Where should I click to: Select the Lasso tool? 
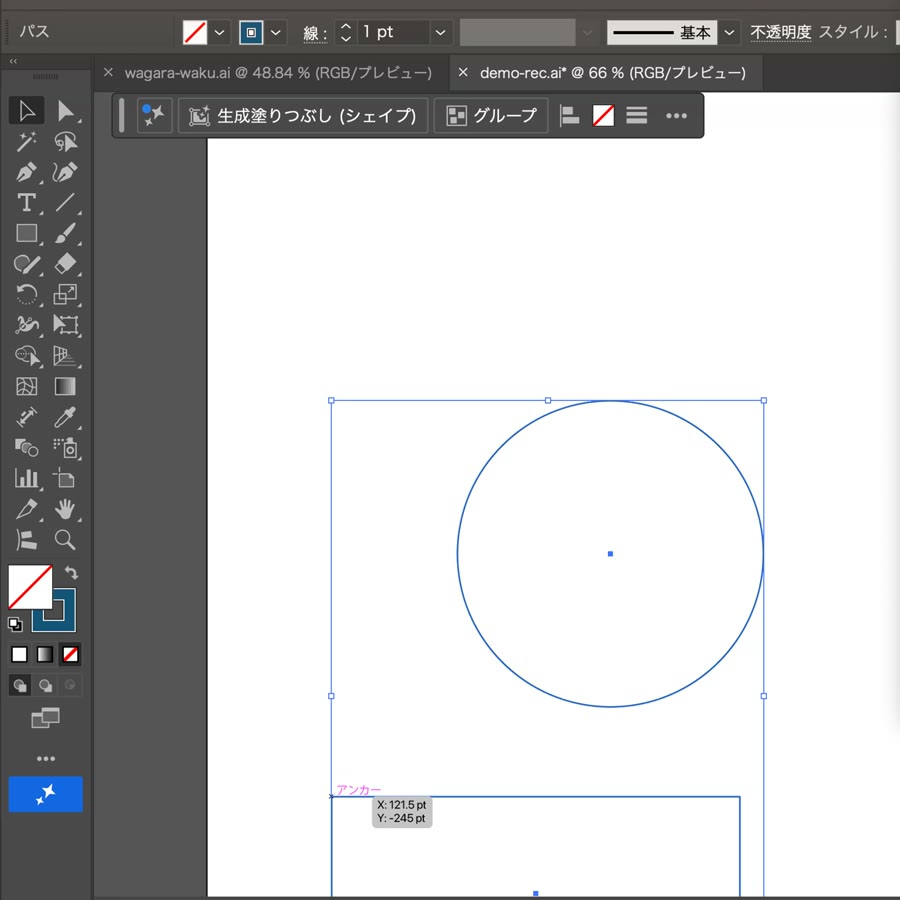point(65,141)
